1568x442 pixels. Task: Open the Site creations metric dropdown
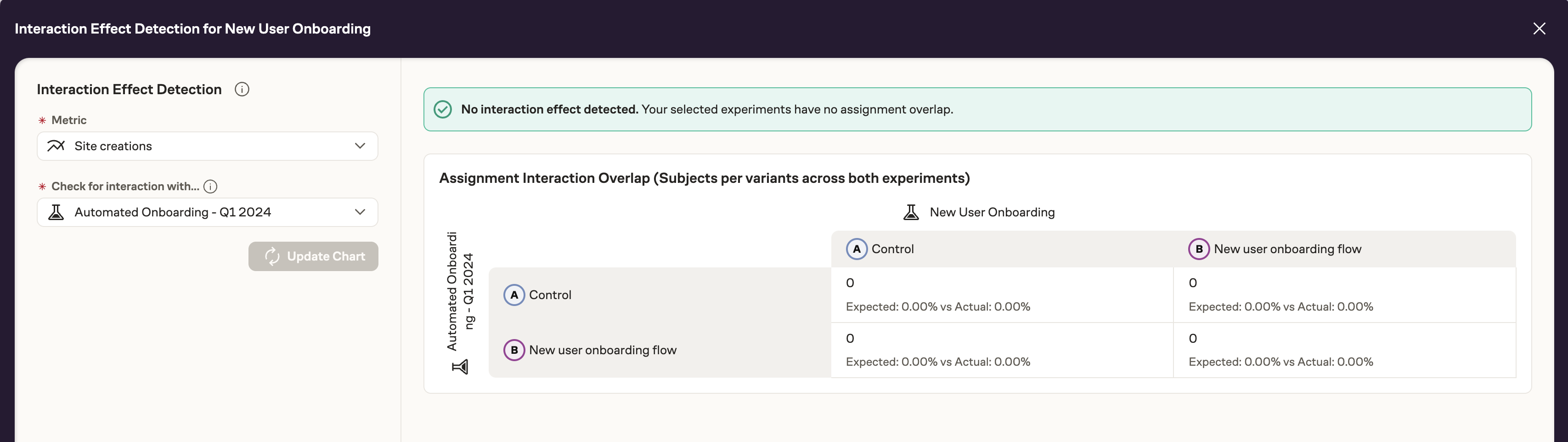click(207, 146)
